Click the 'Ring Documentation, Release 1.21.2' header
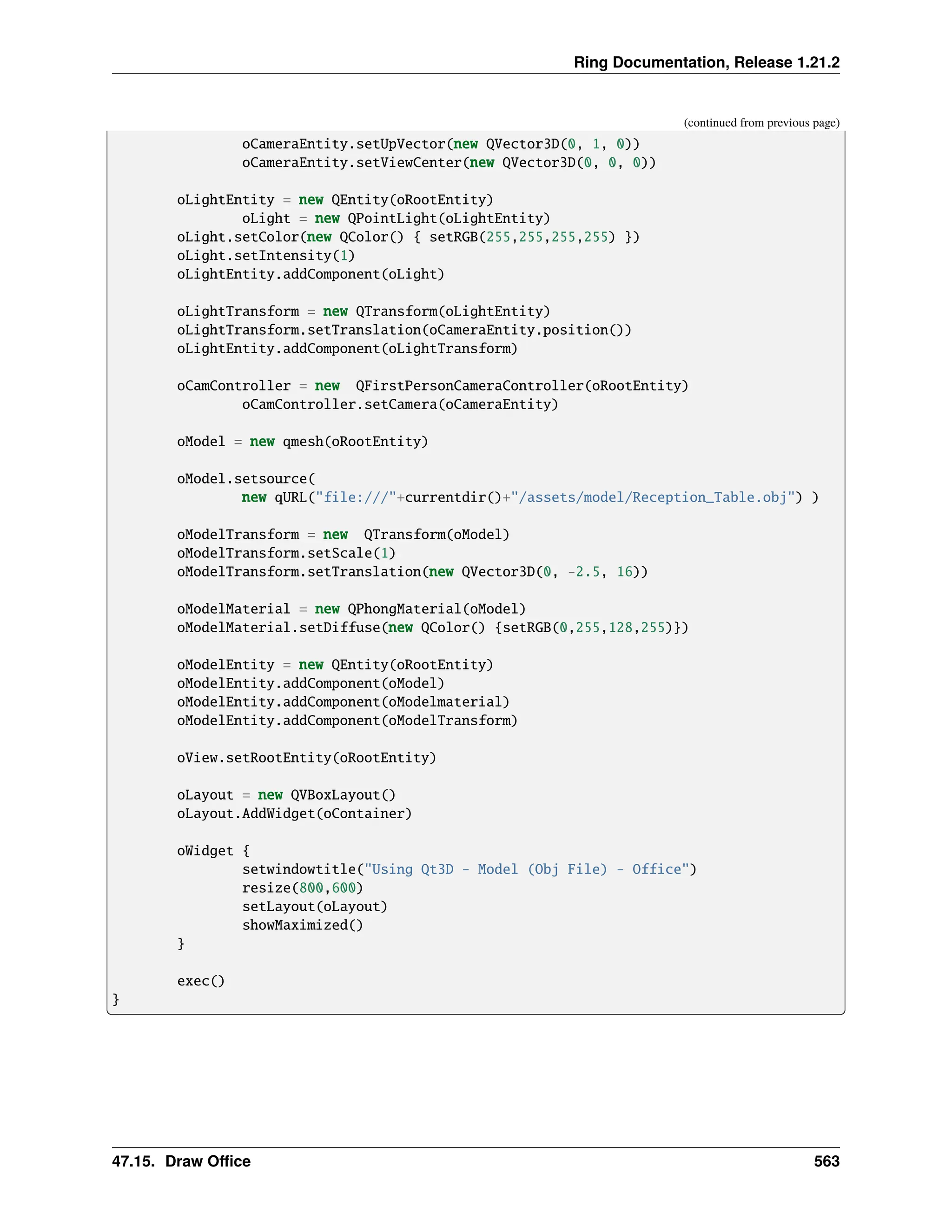This screenshot has width=952, height=1232. (x=706, y=62)
